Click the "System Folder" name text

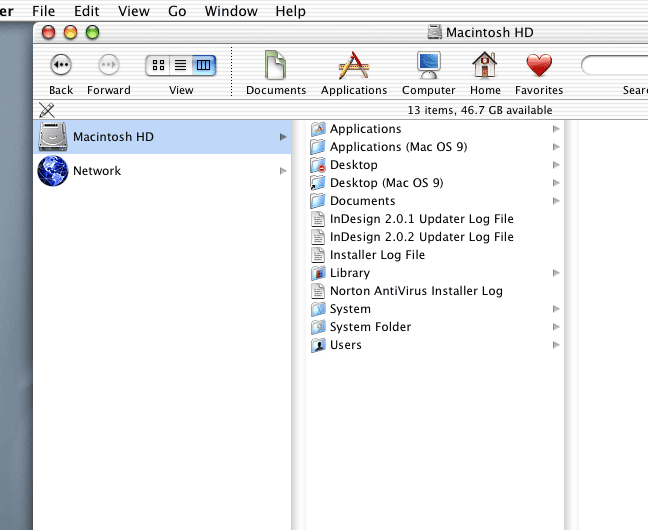370,327
